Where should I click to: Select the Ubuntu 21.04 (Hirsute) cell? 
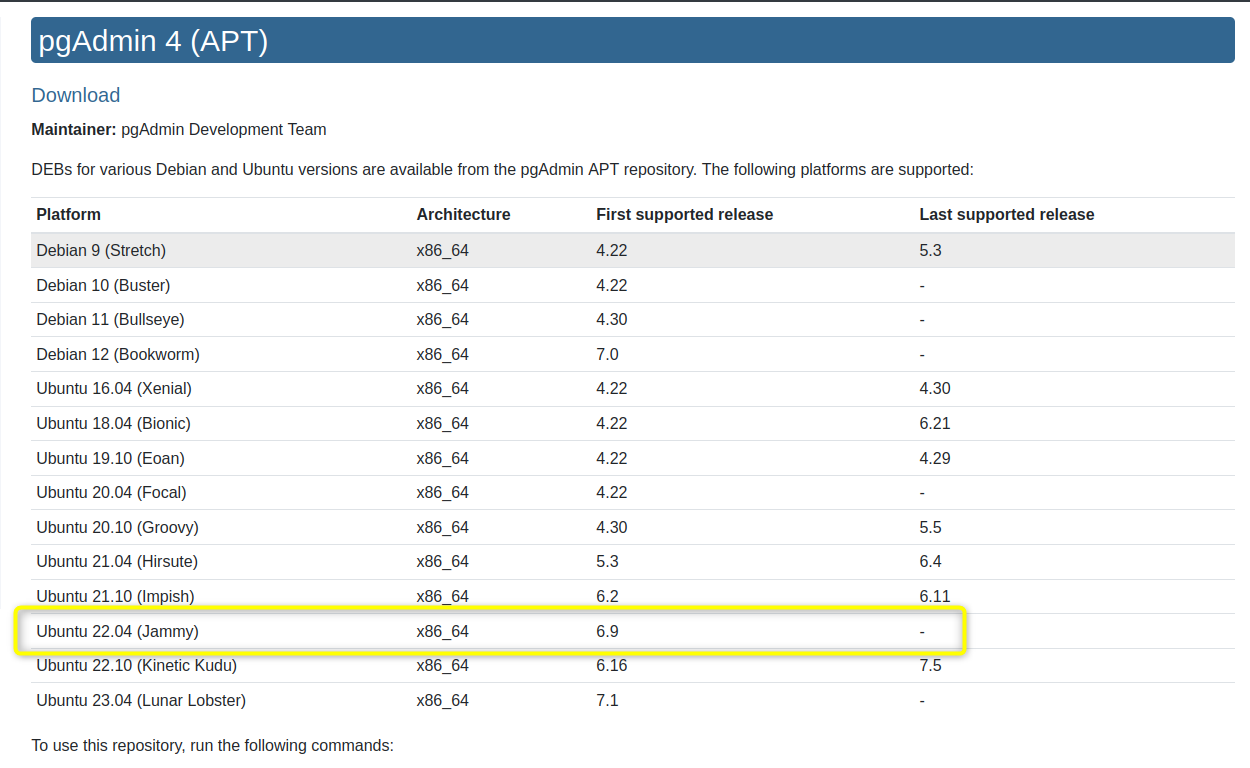pos(117,561)
